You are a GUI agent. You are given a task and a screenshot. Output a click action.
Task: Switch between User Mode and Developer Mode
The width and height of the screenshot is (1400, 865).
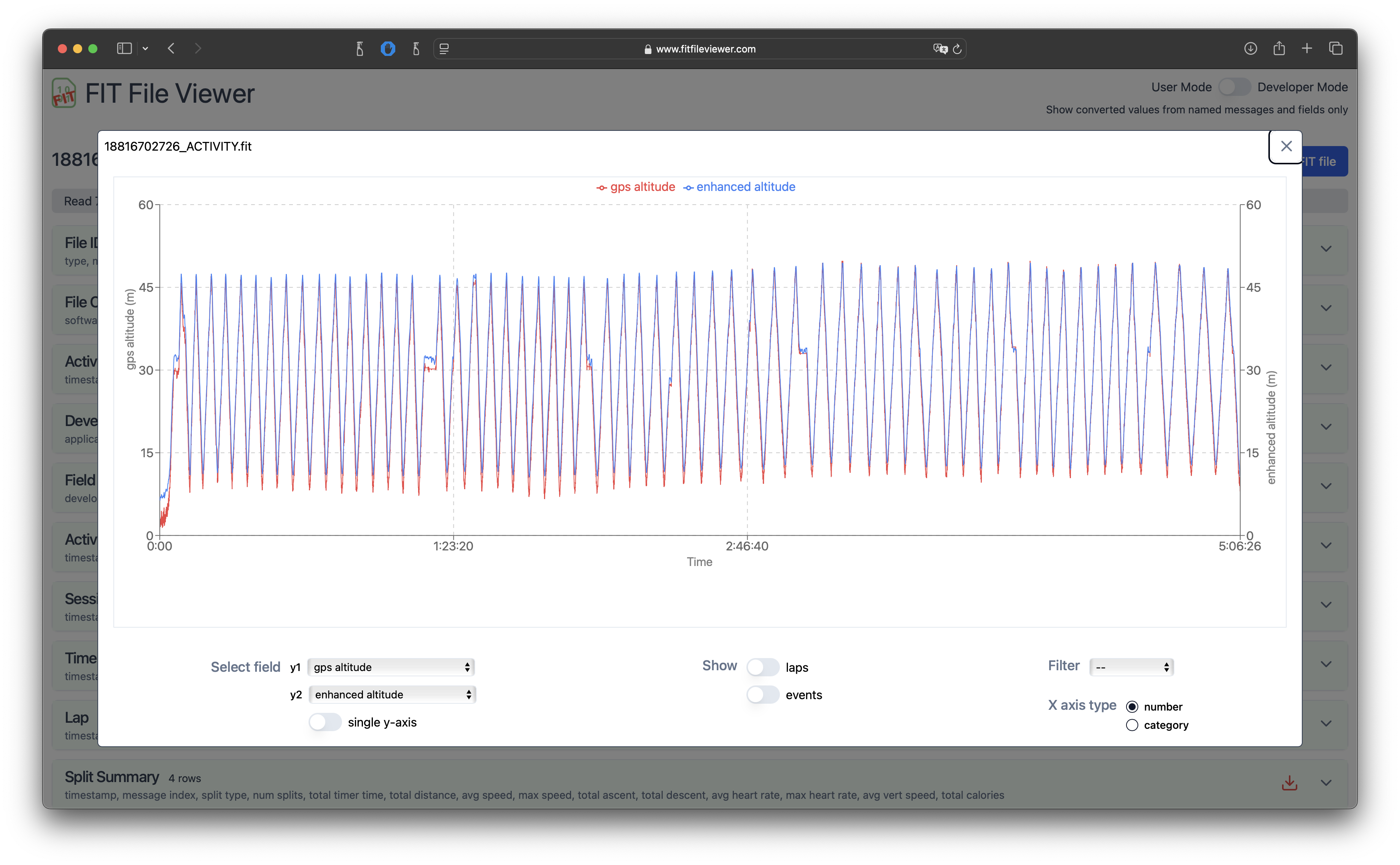1234,87
